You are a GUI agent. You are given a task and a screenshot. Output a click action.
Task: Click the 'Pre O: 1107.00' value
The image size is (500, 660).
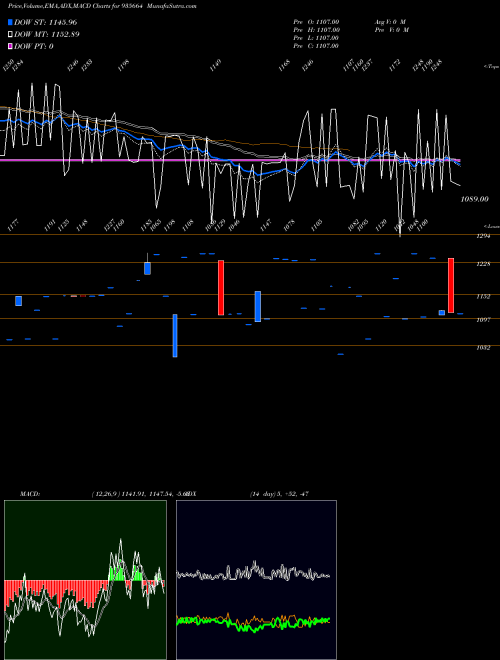[316, 22]
